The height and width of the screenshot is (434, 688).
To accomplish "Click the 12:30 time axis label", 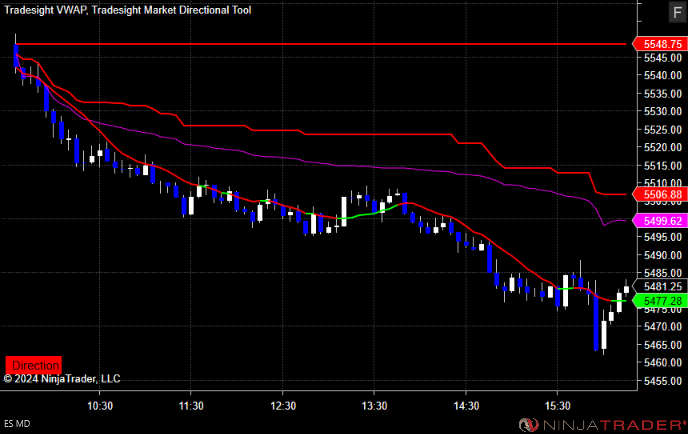I will click(x=283, y=406).
